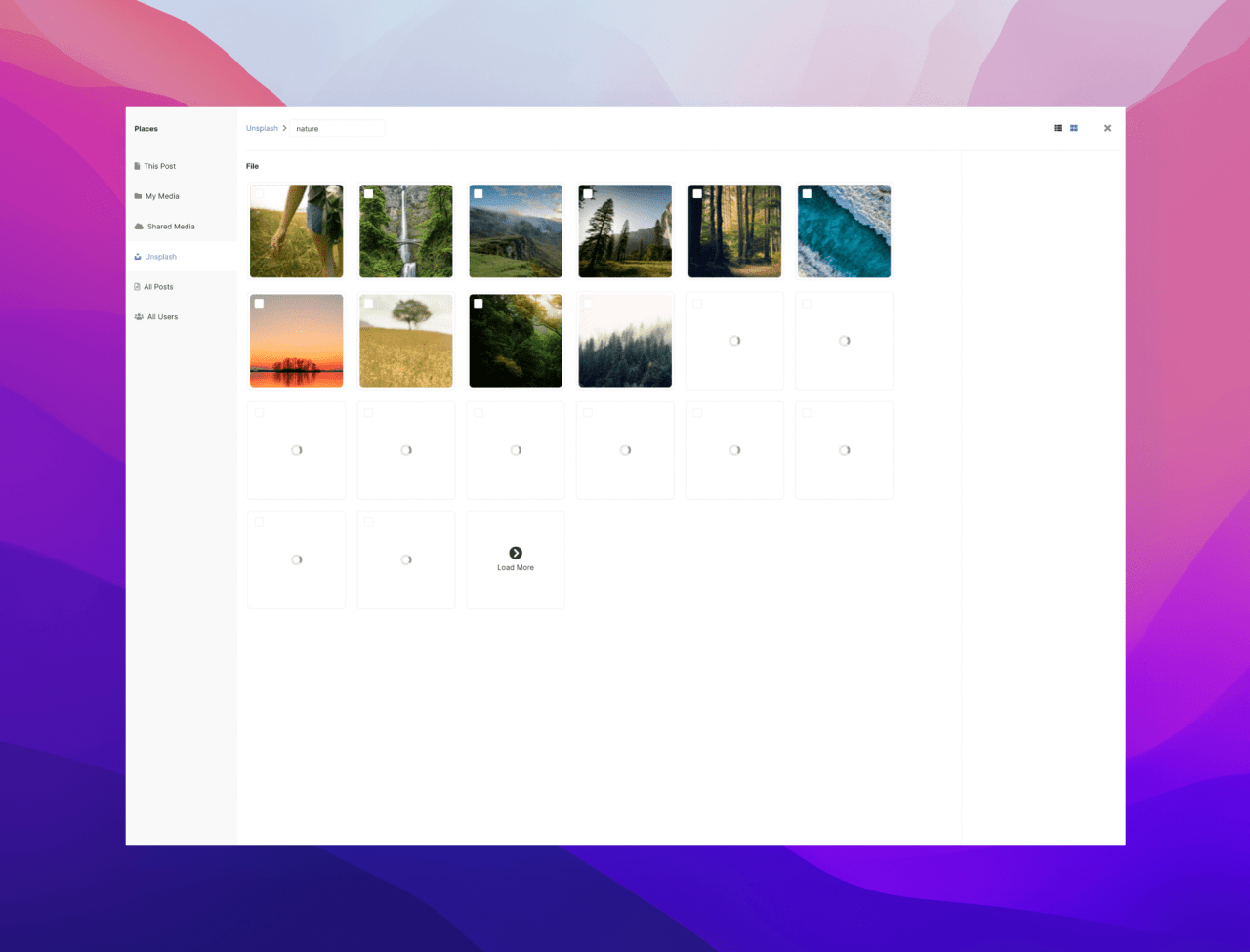
Task: Go to Shared Media in sidebar
Action: click(171, 227)
